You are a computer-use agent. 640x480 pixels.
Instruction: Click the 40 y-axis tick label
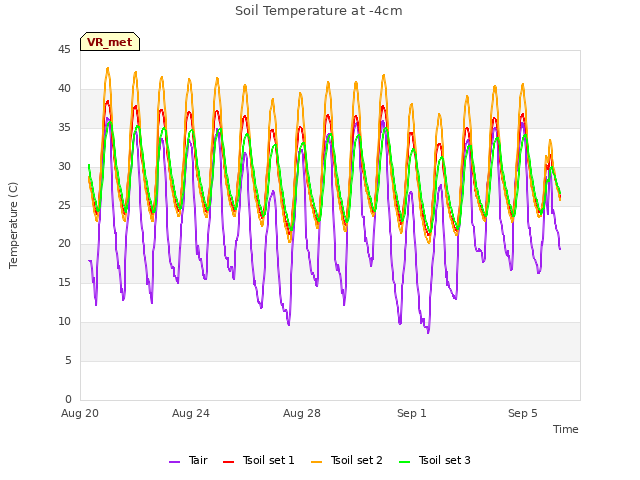click(64, 89)
